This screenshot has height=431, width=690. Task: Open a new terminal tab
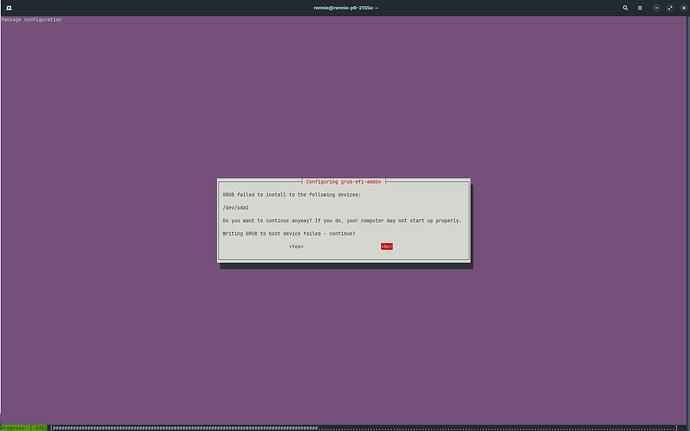(x=7, y=7)
